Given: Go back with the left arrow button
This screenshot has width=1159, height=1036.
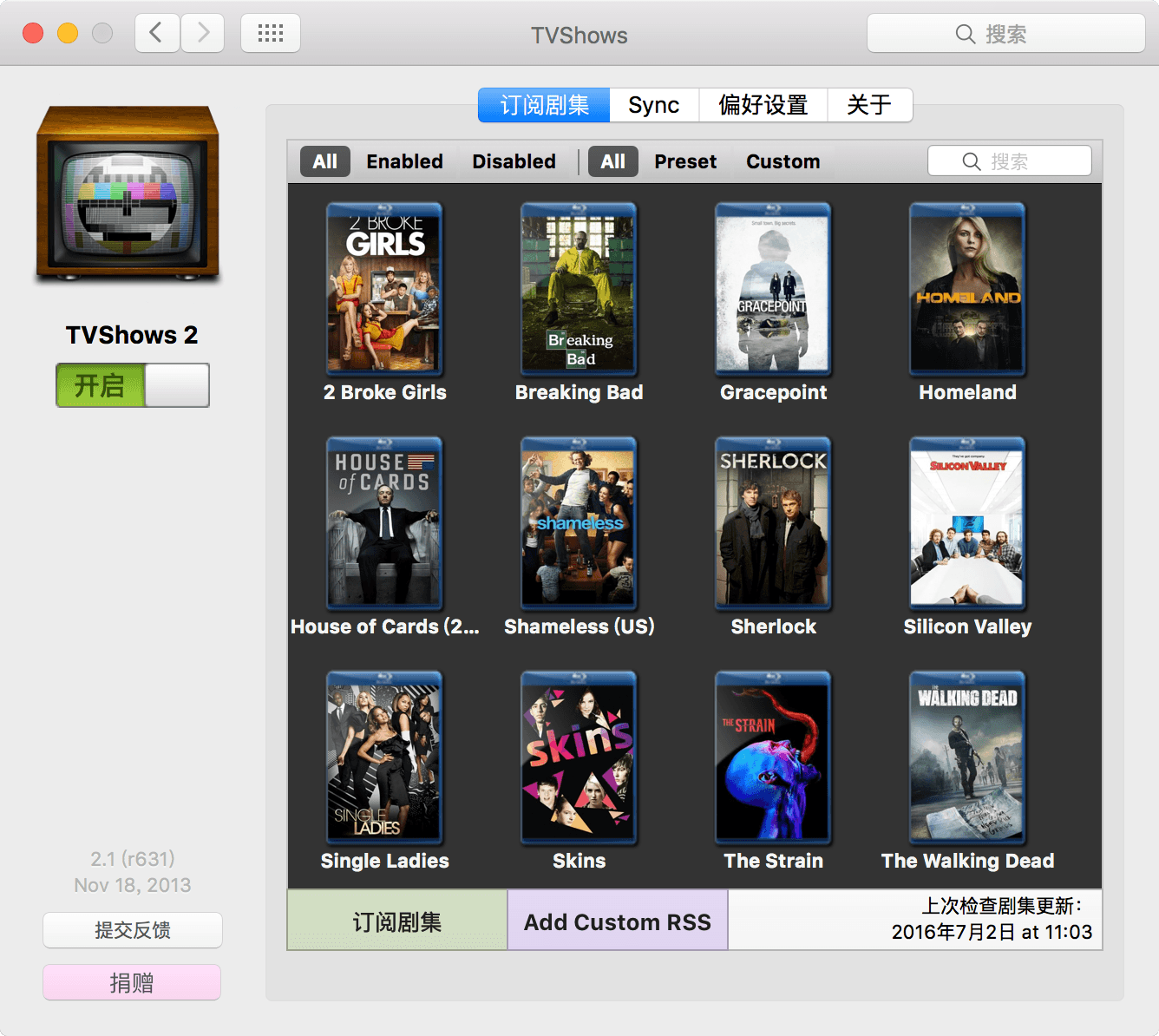Looking at the screenshot, I should 157,33.
